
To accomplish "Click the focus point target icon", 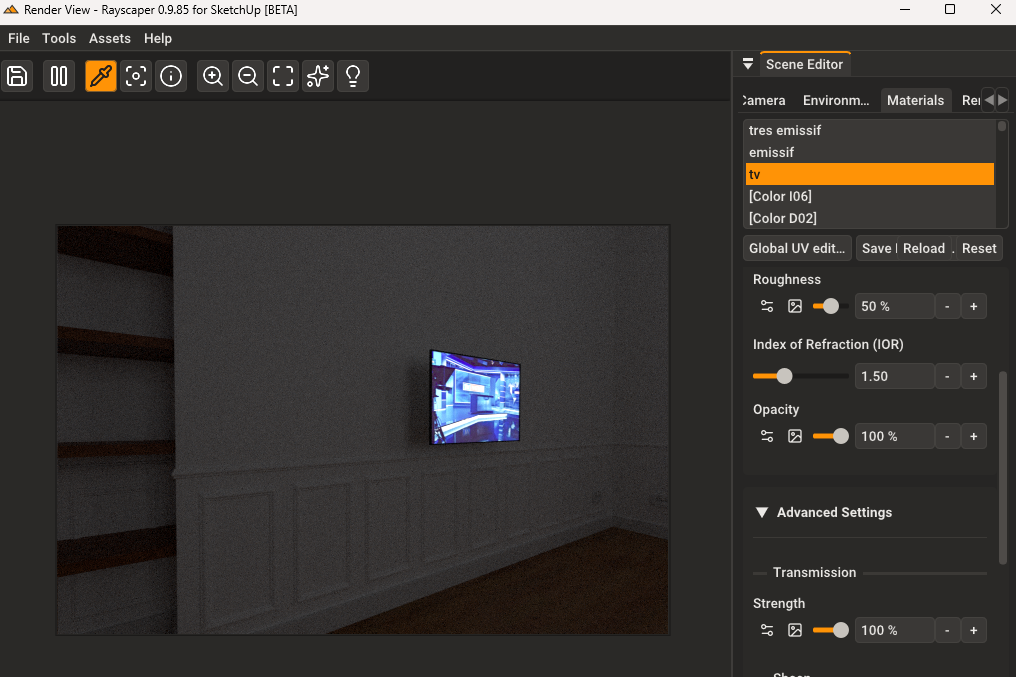I will pos(136,76).
